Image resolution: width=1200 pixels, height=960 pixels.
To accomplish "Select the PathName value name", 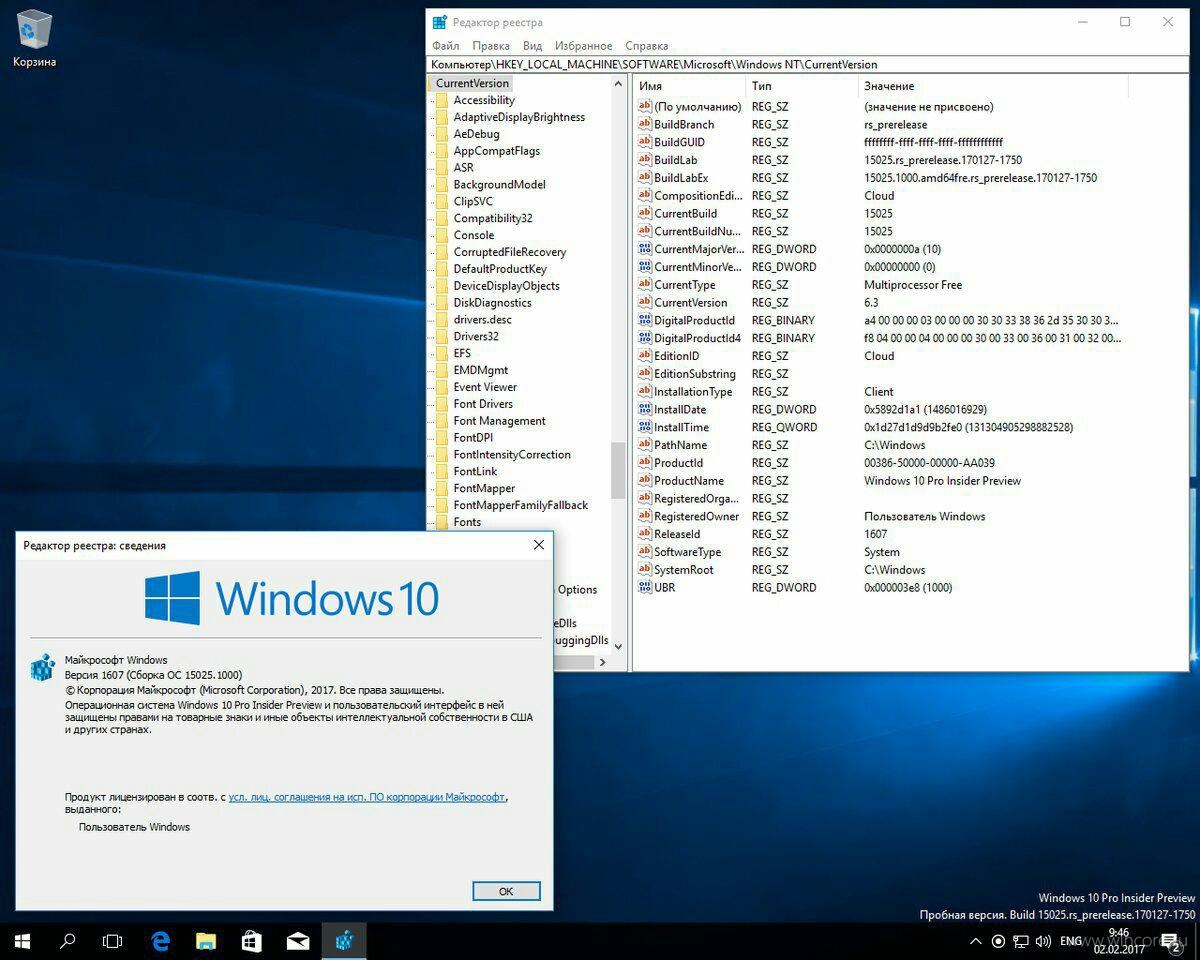I will (x=680, y=445).
